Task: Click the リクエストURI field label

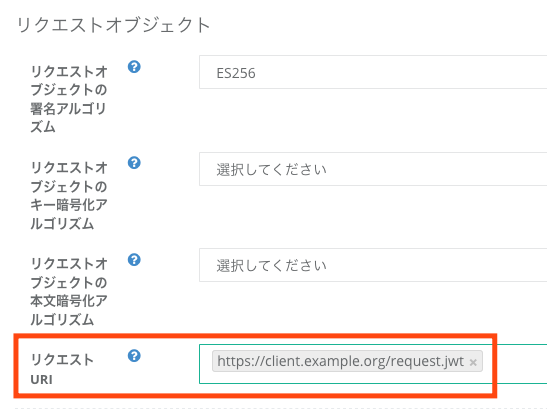Action: [x=62, y=369]
